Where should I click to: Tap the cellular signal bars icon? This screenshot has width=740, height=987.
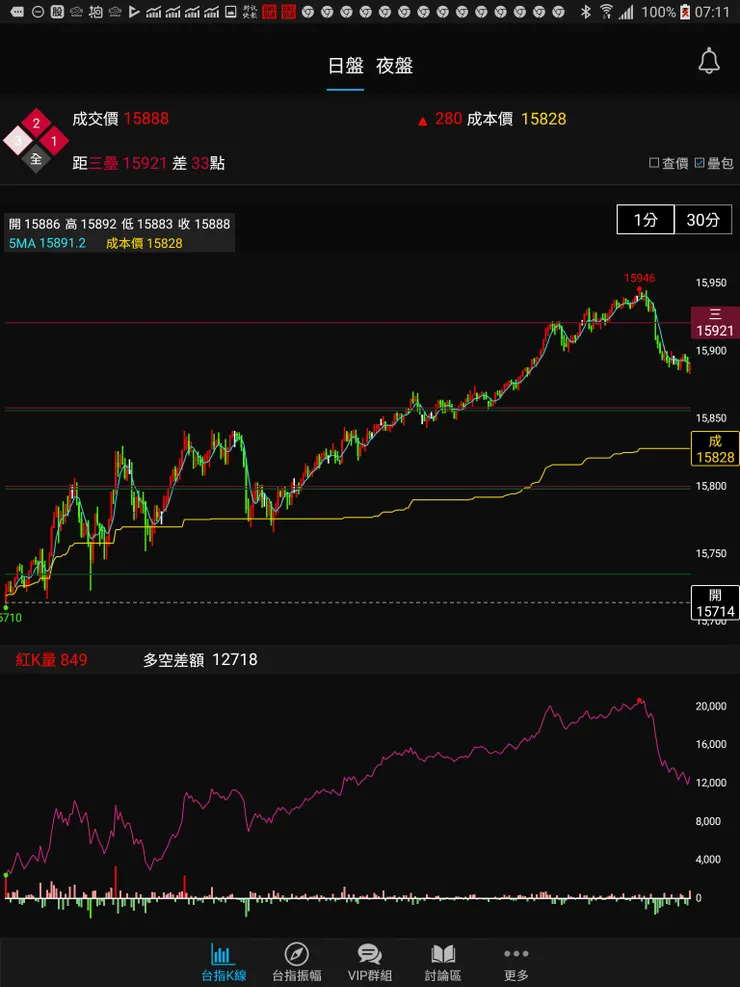point(625,11)
